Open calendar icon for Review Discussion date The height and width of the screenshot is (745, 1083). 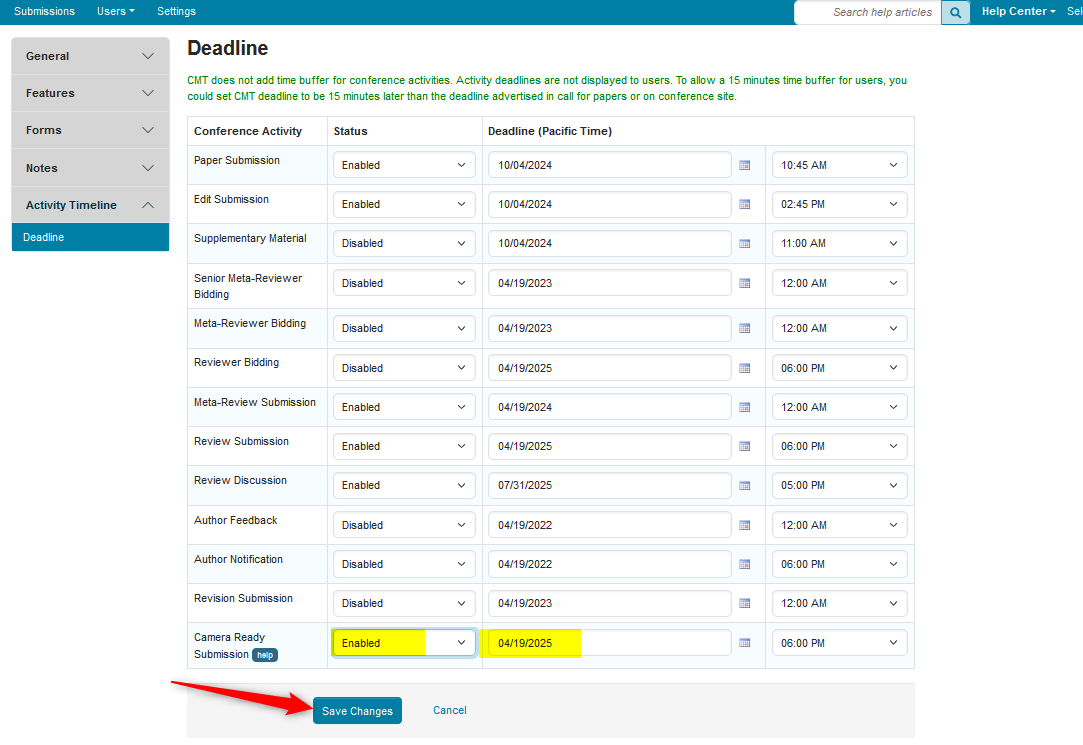(x=744, y=485)
